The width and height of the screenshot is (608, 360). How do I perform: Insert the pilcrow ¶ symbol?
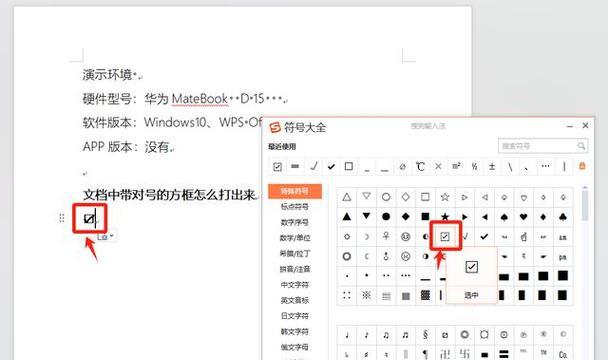[x=425, y=354]
